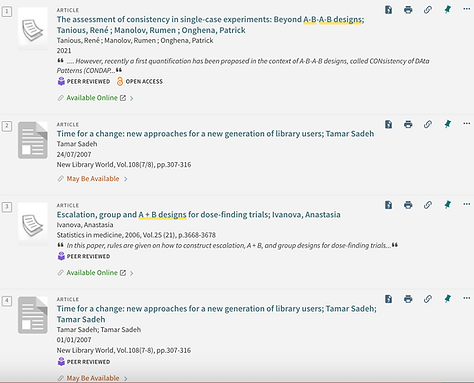Select result number 1 checkbox
The image size is (474, 383).
[7, 12]
